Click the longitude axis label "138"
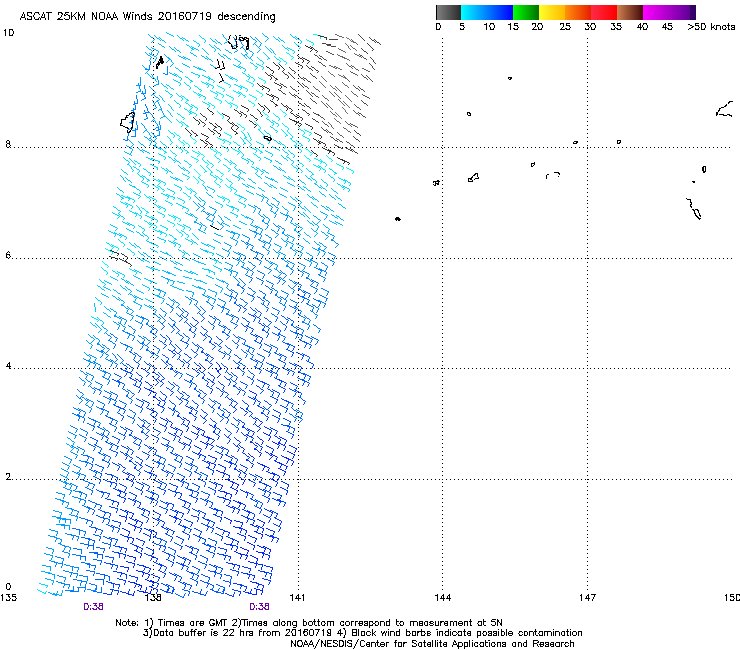Viewport: 740px width, 650px height. click(153, 598)
